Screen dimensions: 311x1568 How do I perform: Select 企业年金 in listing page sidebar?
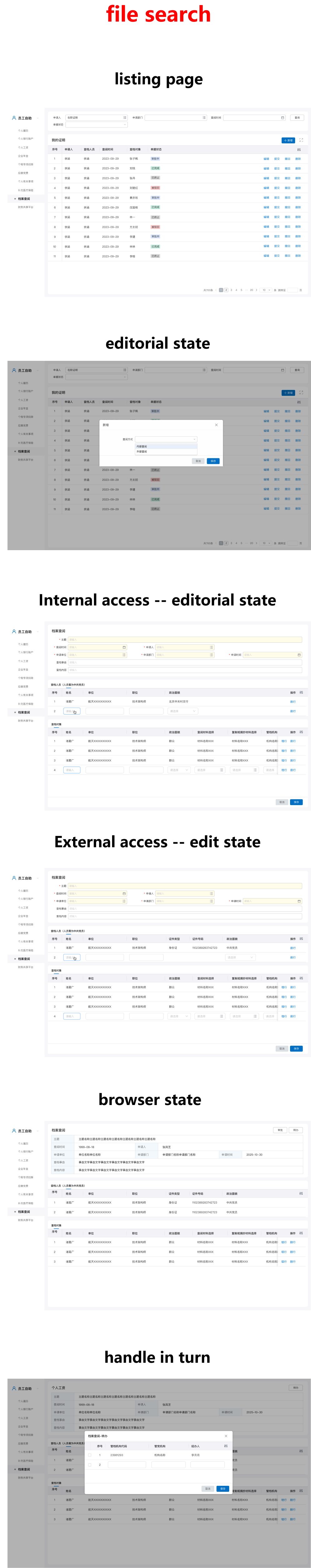tap(23, 156)
